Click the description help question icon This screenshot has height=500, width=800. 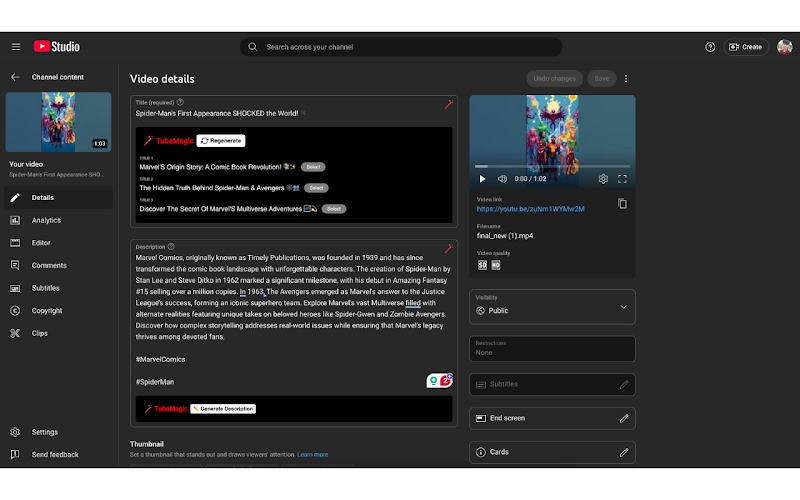(171, 246)
